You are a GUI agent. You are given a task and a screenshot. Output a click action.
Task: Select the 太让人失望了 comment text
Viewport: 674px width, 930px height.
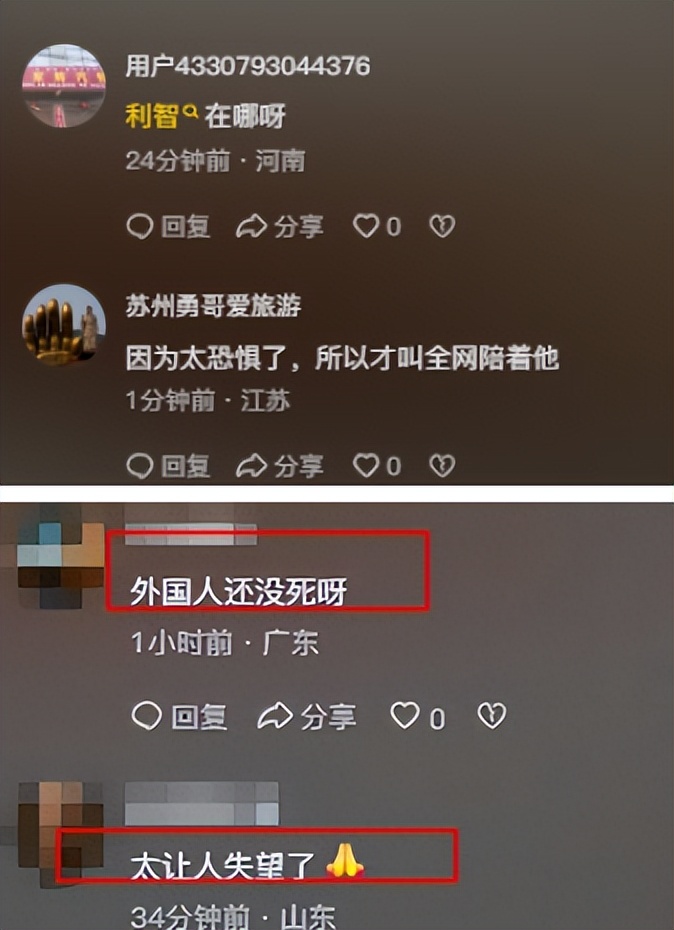pos(222,867)
